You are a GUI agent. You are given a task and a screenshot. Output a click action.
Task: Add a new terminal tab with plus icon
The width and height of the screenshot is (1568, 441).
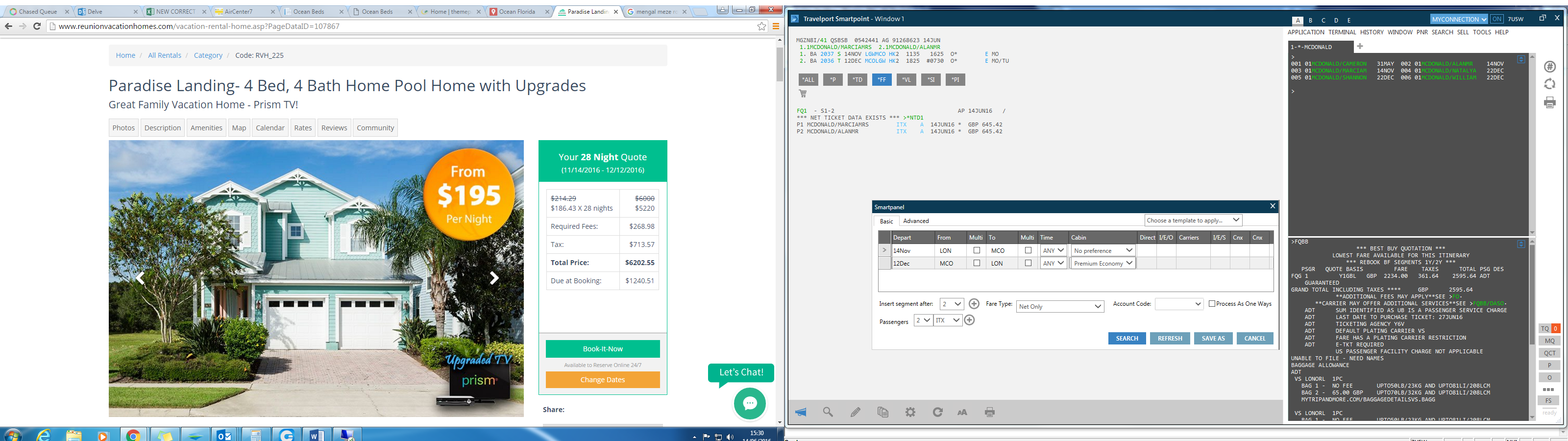point(1360,46)
